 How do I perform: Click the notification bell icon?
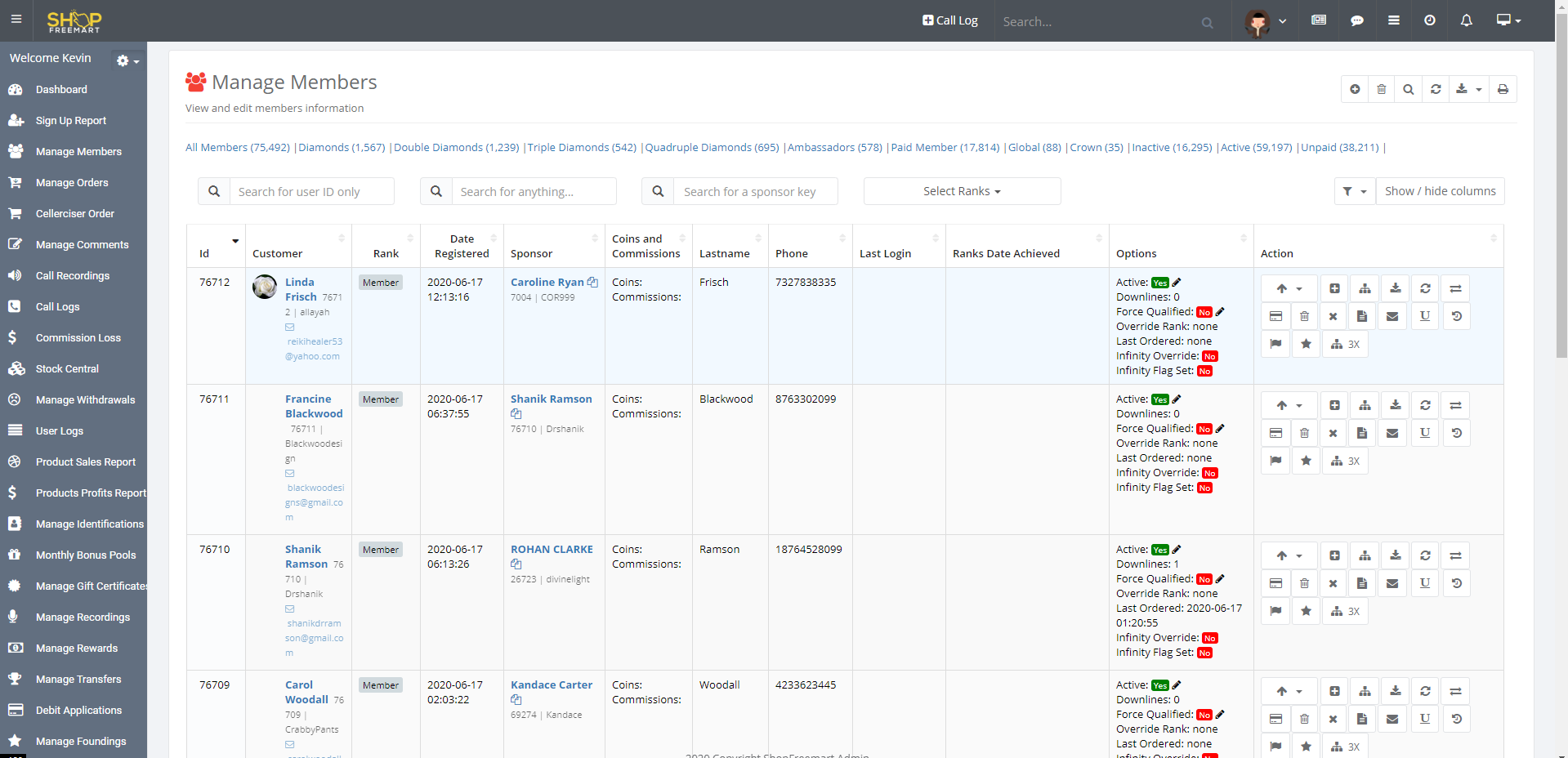1466,20
